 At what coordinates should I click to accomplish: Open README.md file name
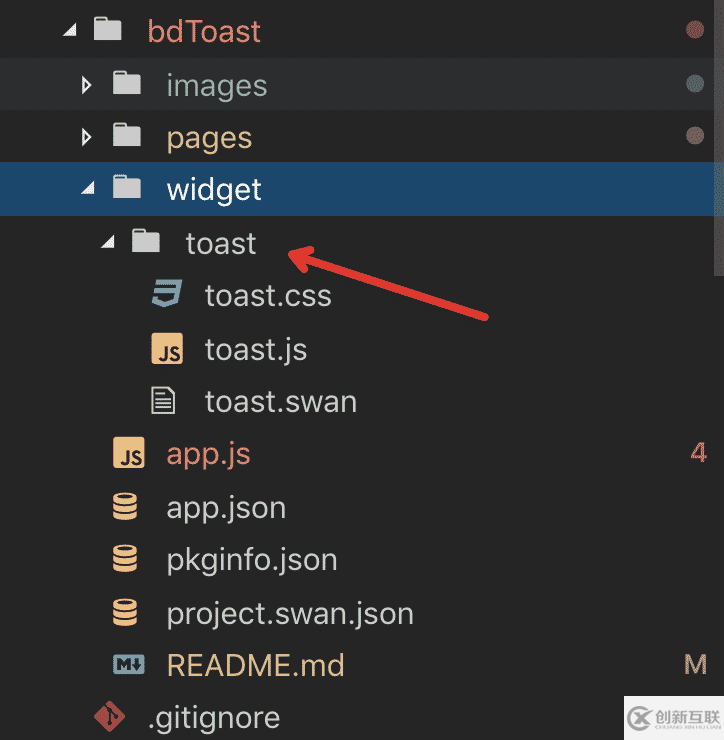point(255,665)
